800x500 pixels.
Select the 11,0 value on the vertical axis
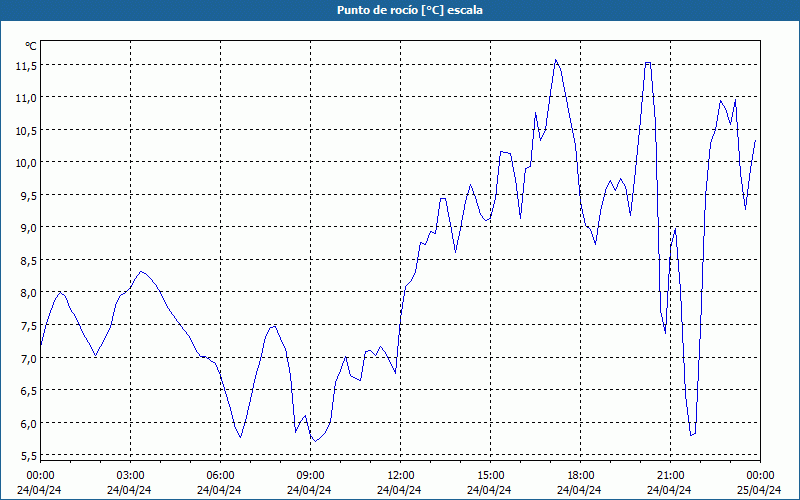(x=26, y=98)
